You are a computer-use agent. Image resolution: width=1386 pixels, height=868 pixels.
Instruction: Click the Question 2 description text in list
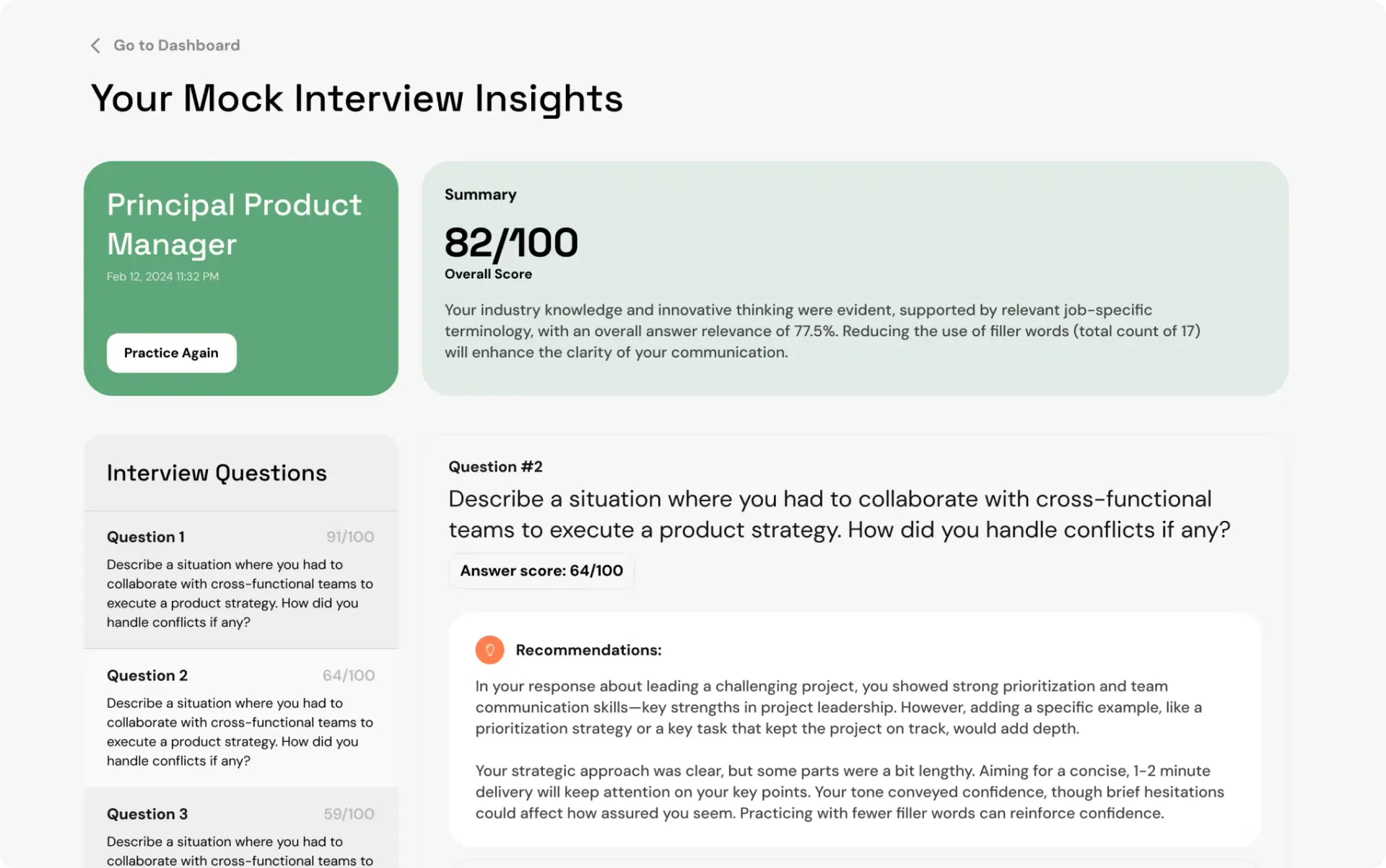click(x=240, y=732)
